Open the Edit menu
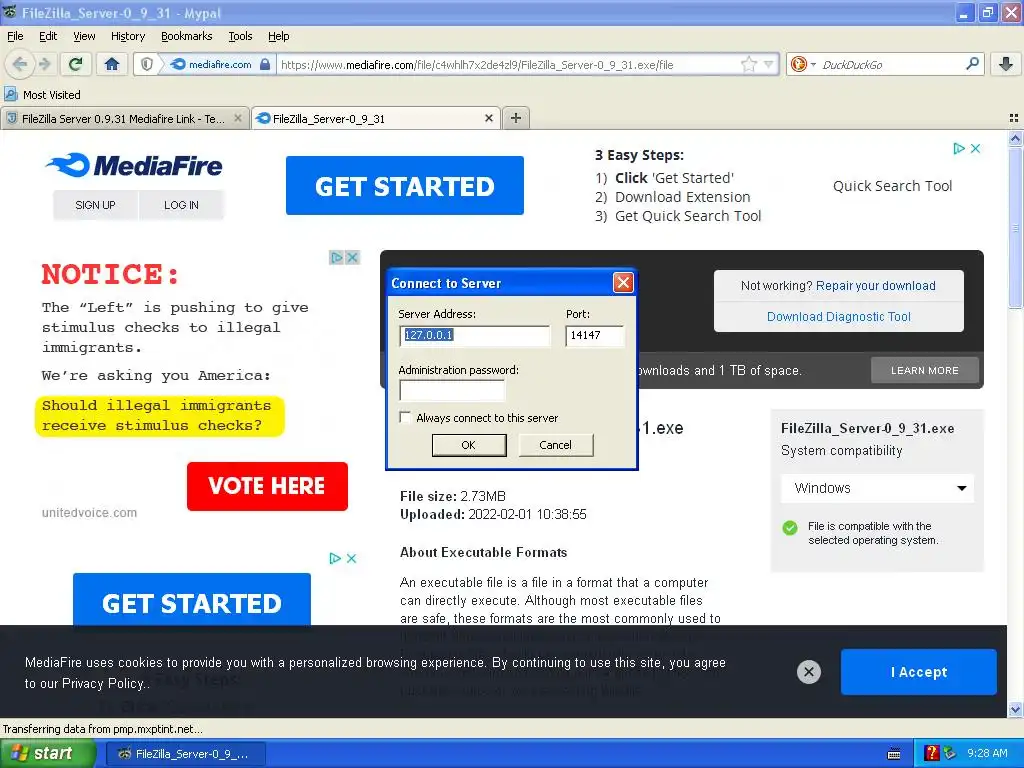The width and height of the screenshot is (1024, 768). click(x=48, y=36)
